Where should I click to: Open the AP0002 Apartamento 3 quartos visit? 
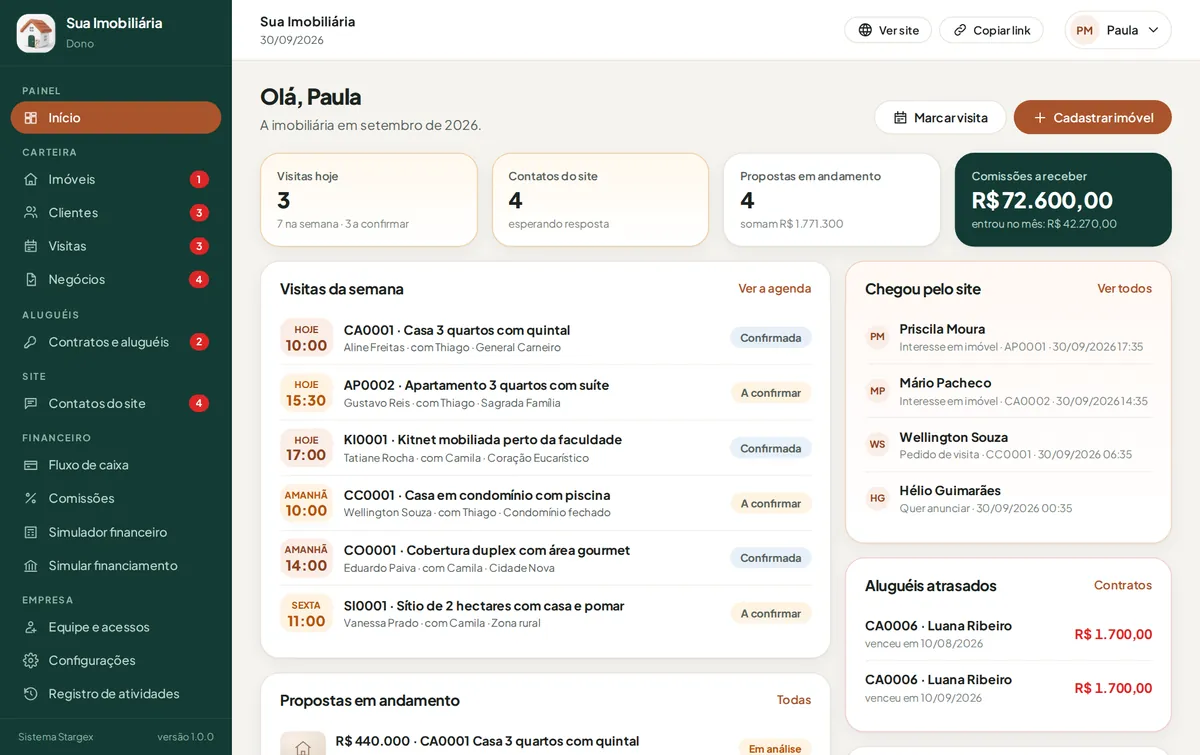point(545,393)
